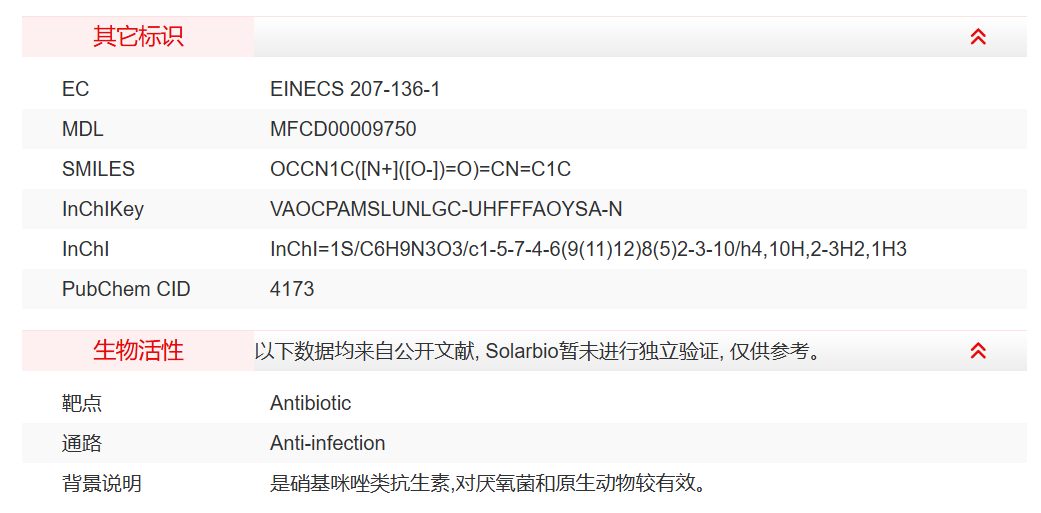This screenshot has height=513, width=1041.
Task: Click the 生物活性 section header label
Action: point(138,351)
